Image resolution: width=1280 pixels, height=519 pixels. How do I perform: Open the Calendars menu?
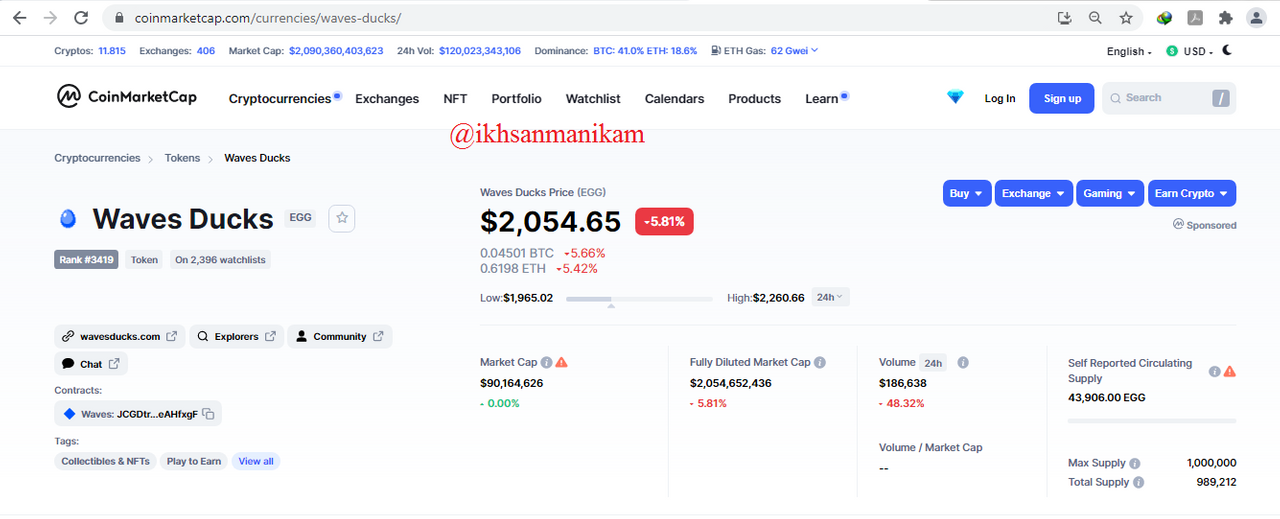click(674, 98)
